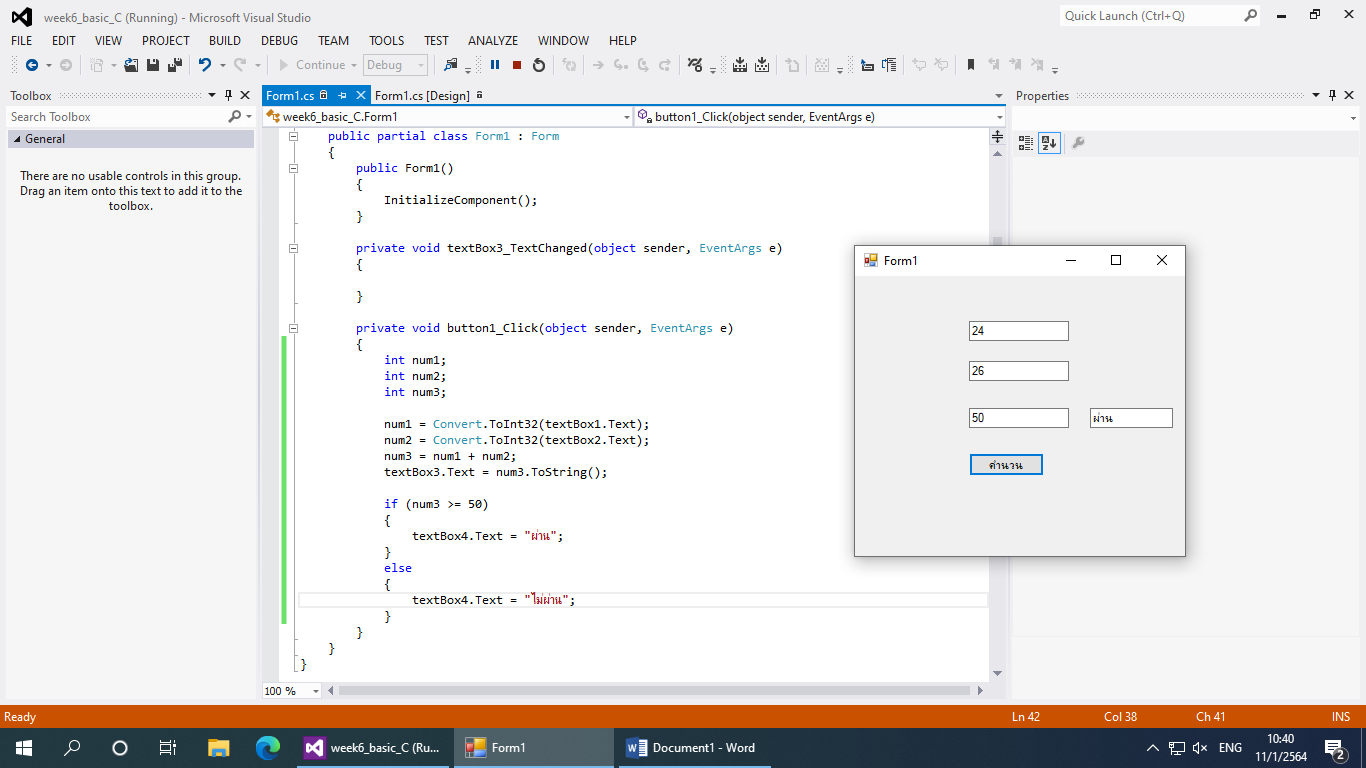Collapse the button1_Click method outline
The width and height of the screenshot is (1366, 768).
pyautogui.click(x=293, y=328)
